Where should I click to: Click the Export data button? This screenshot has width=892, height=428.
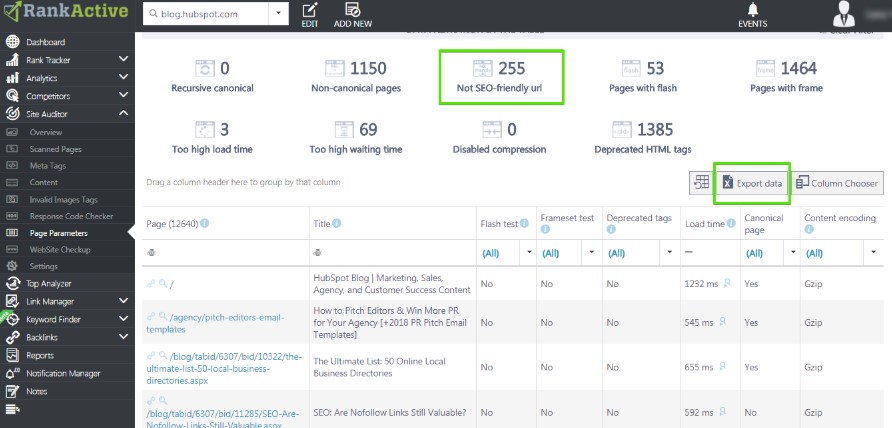tap(752, 183)
